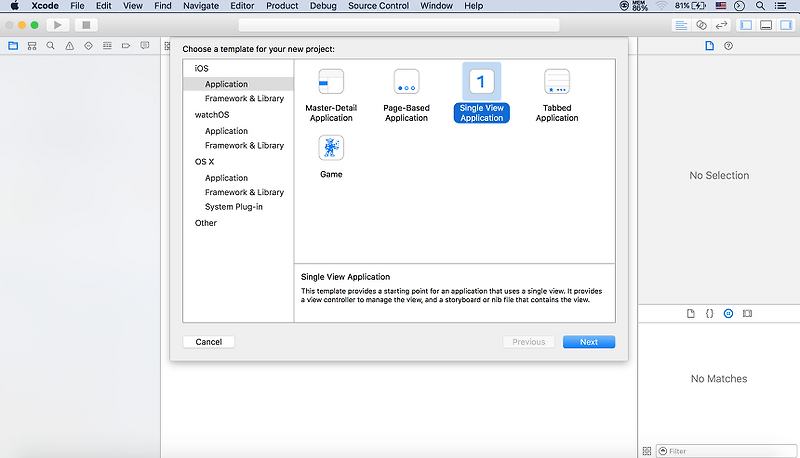Click the Run button

pyautogui.click(x=58, y=25)
